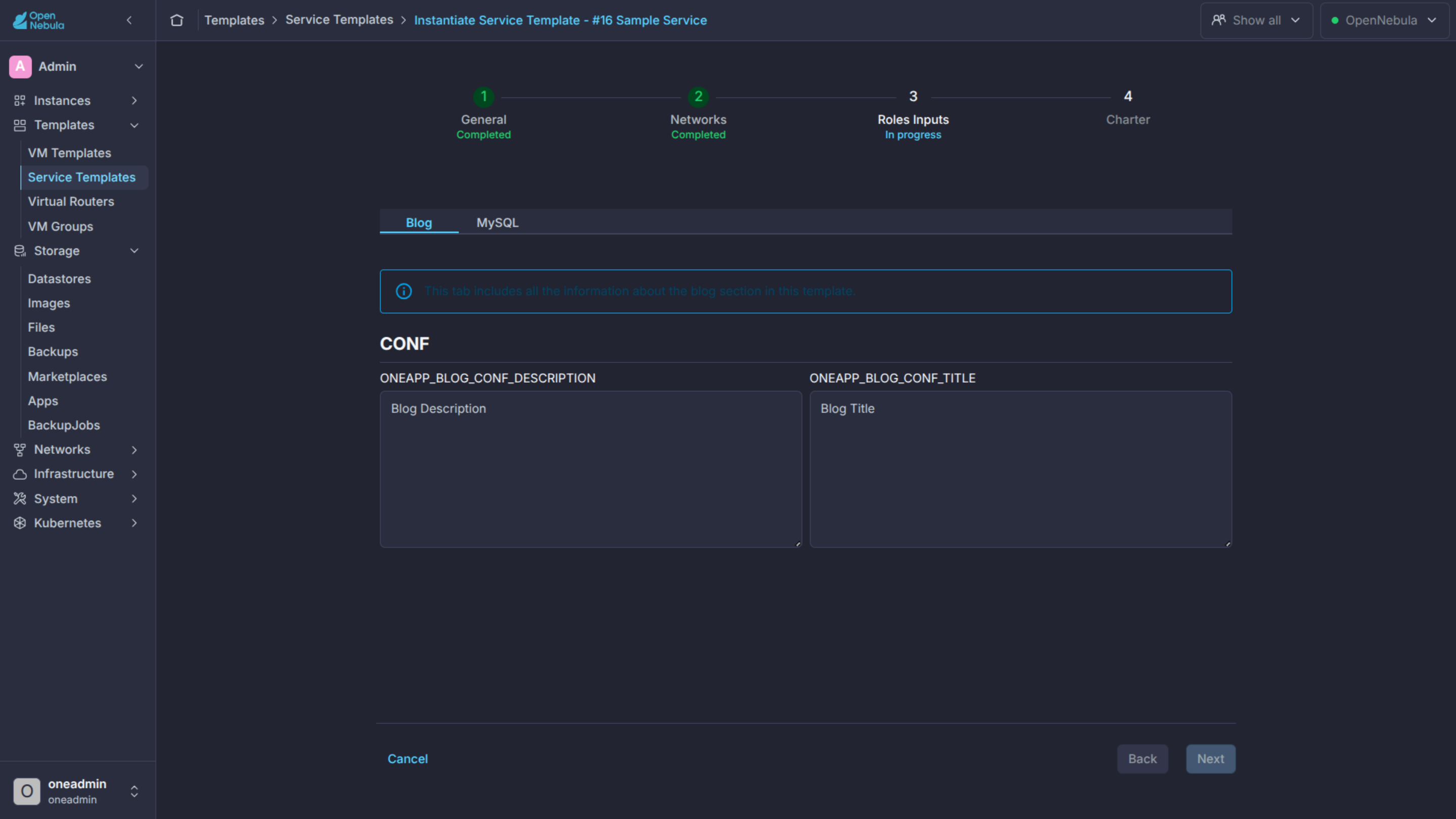Screen dimensions: 1456x819
Task: Open the Show all group dropdown
Action: (1256, 20)
